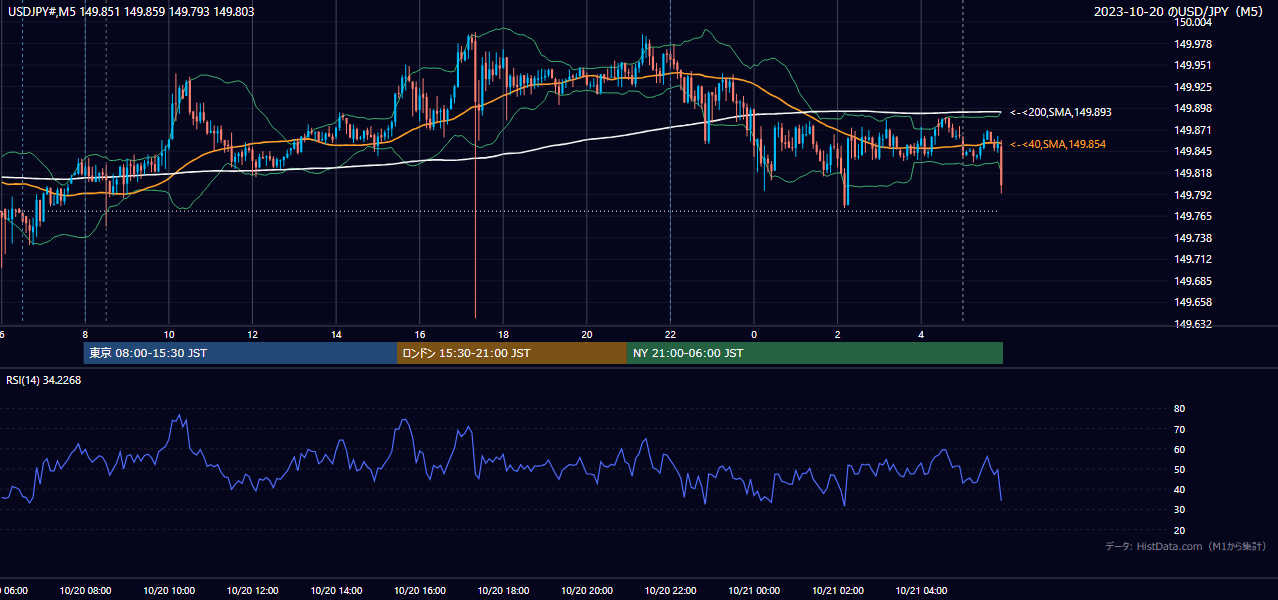Click price axis value 149.658

coord(1194,303)
